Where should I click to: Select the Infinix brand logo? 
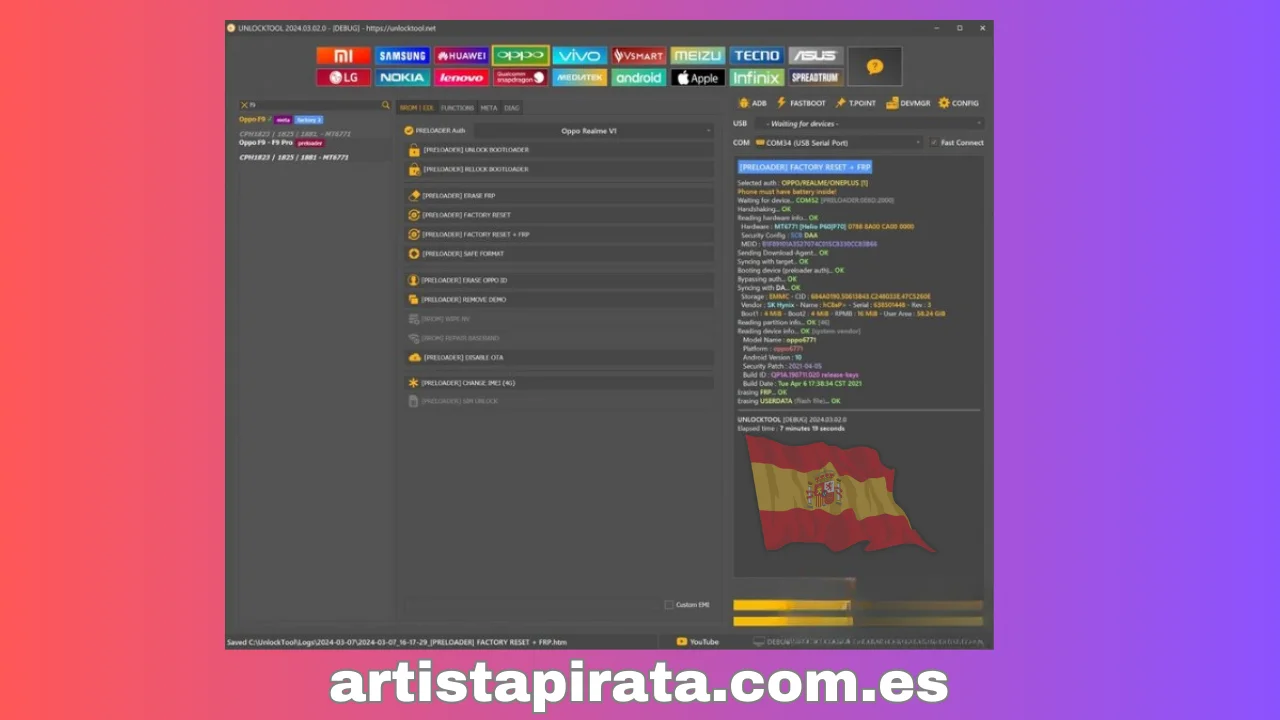pos(756,77)
